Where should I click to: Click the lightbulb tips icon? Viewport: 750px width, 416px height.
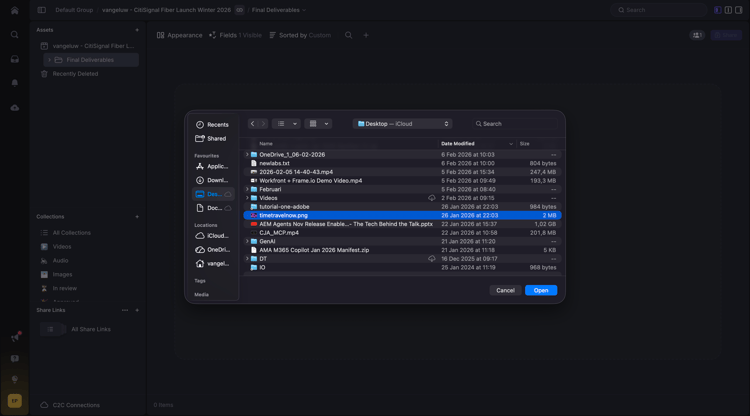14,379
